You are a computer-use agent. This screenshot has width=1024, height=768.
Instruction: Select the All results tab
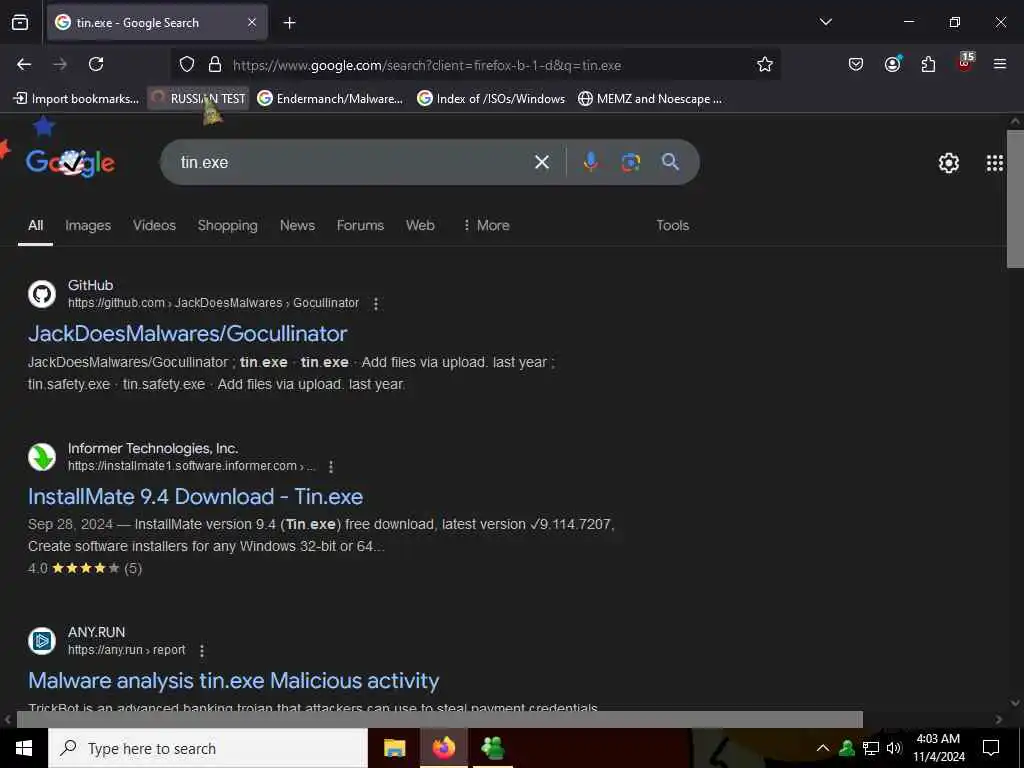click(x=35, y=225)
